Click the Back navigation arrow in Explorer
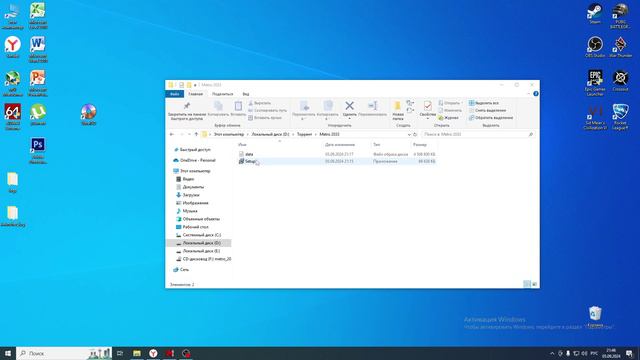 coord(172,134)
